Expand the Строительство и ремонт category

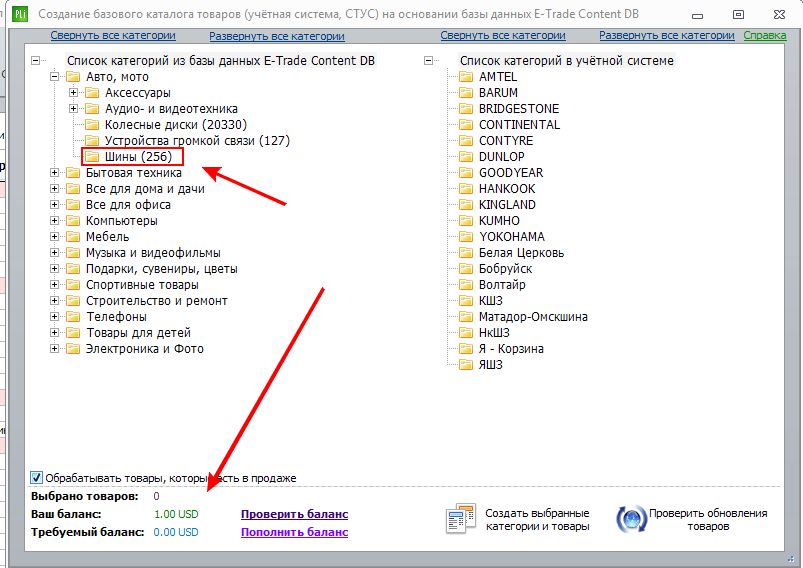(54, 301)
